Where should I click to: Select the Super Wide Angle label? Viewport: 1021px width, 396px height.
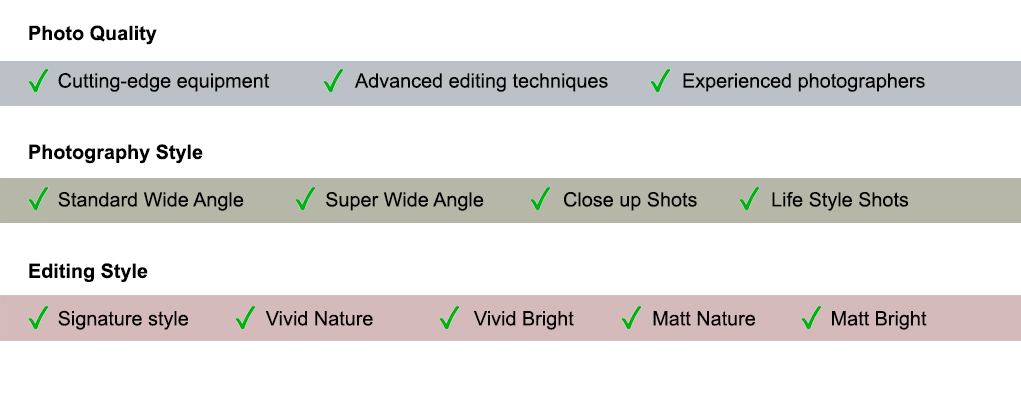[404, 200]
